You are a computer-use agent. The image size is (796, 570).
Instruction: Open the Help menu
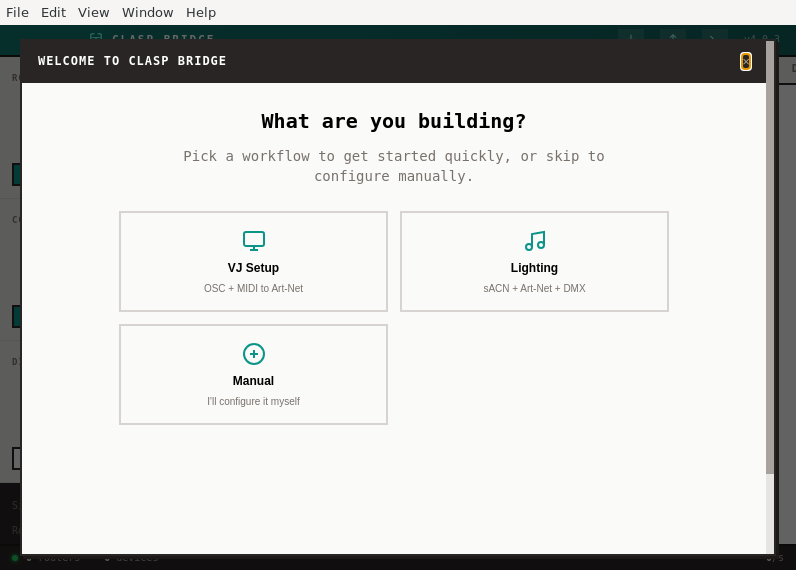(201, 12)
